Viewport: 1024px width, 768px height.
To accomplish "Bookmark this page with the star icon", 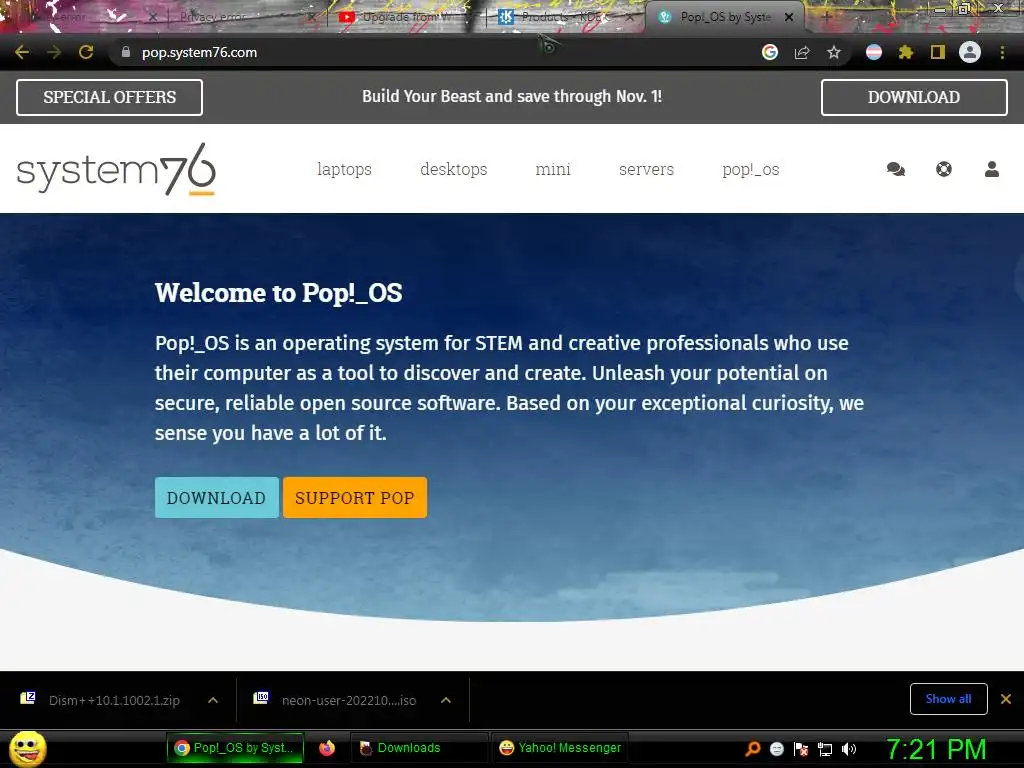I will (x=834, y=52).
